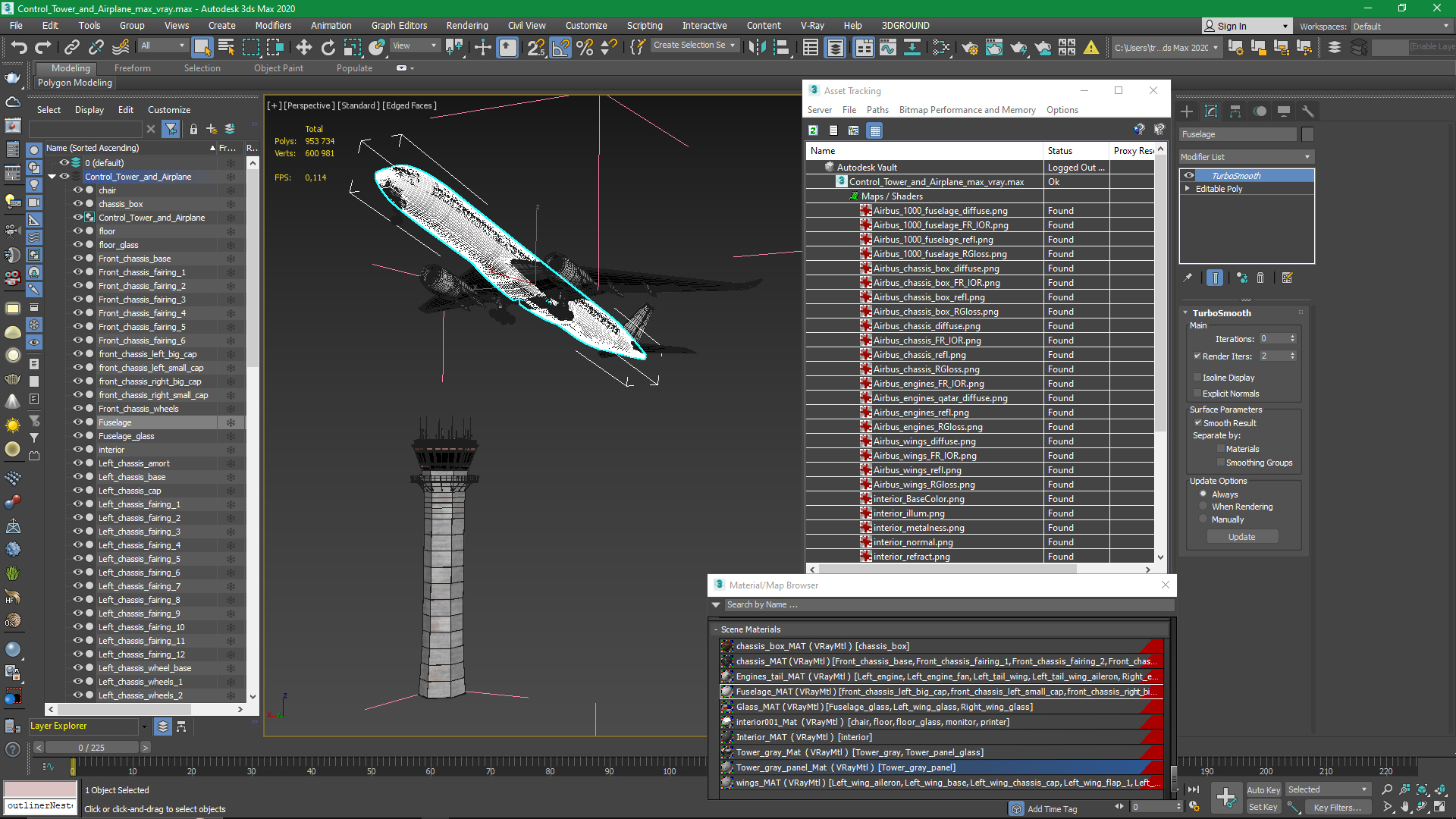Toggle the outliner filter funnel icon

click(171, 129)
